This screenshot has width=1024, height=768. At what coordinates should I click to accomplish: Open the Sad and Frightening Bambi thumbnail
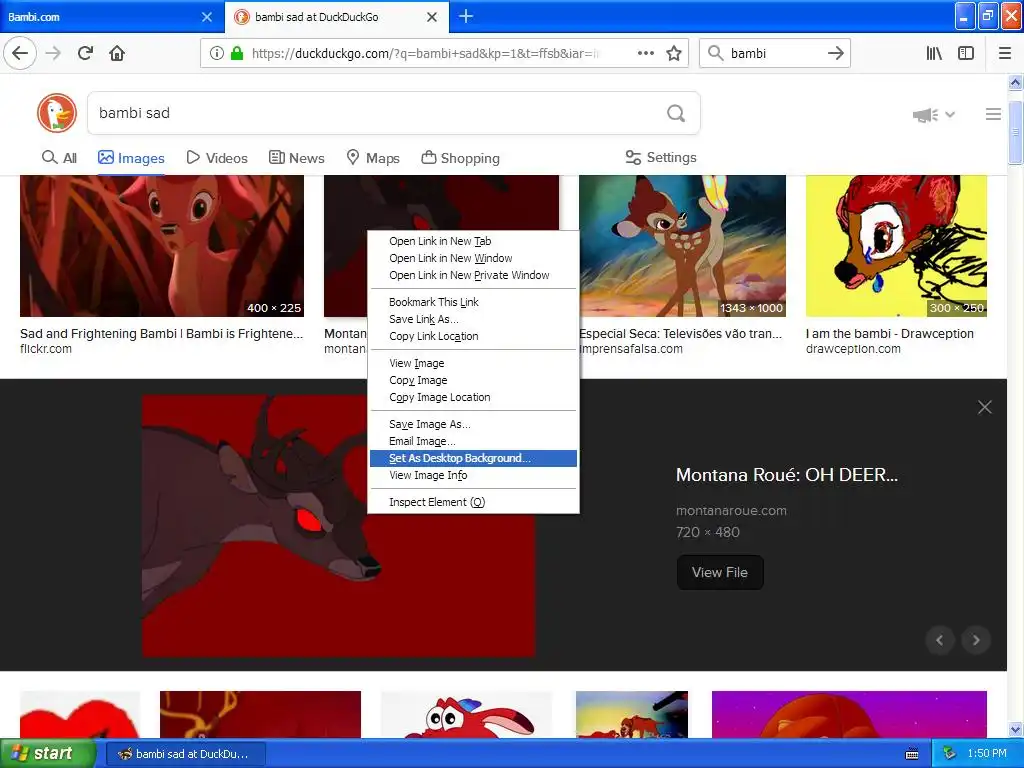tap(162, 246)
